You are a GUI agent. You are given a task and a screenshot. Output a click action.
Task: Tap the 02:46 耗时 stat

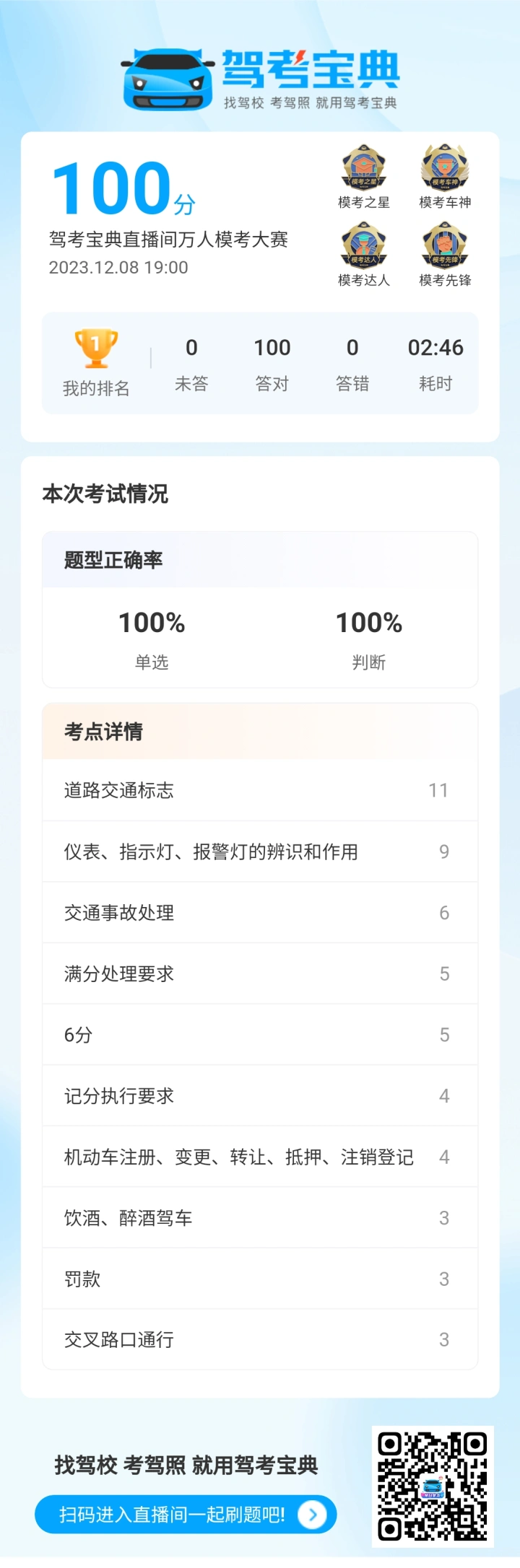tap(435, 364)
